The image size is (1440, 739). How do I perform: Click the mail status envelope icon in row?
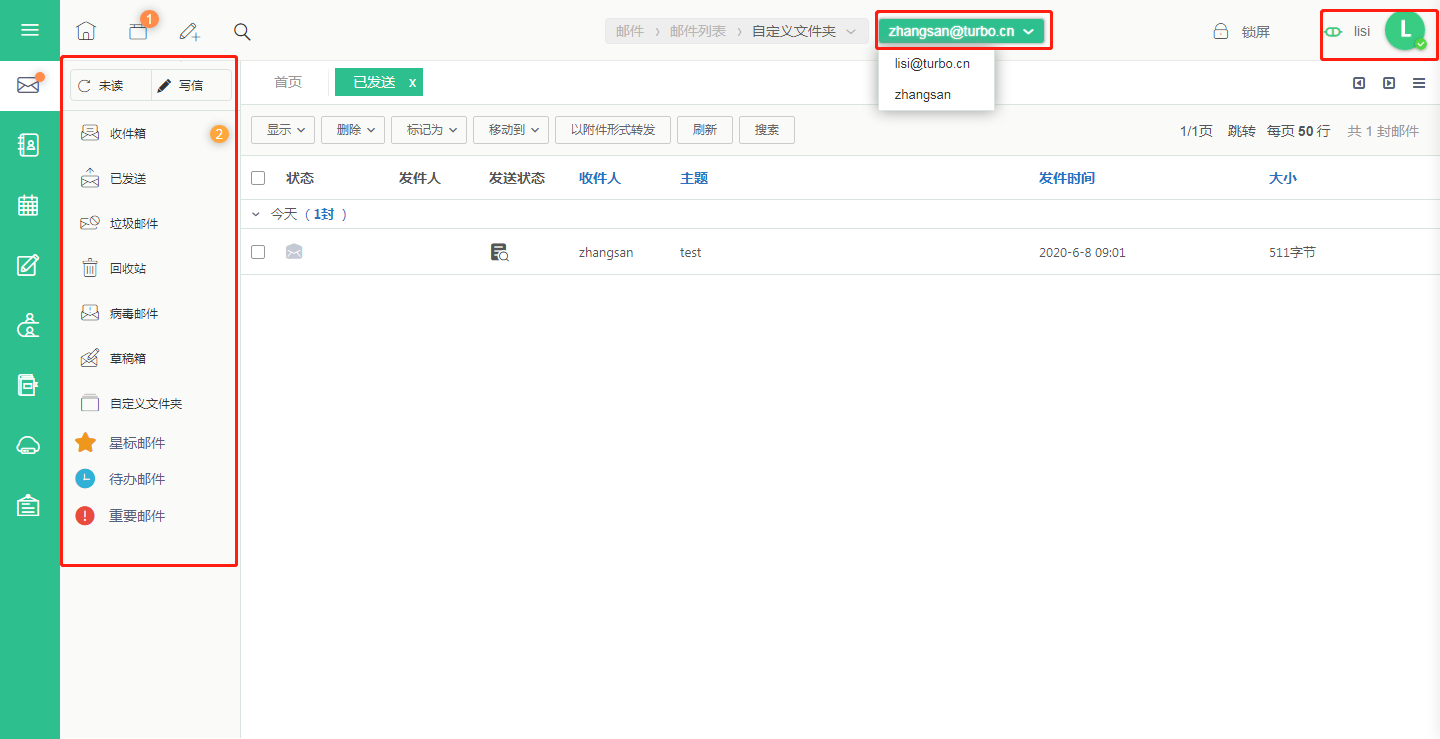(294, 252)
